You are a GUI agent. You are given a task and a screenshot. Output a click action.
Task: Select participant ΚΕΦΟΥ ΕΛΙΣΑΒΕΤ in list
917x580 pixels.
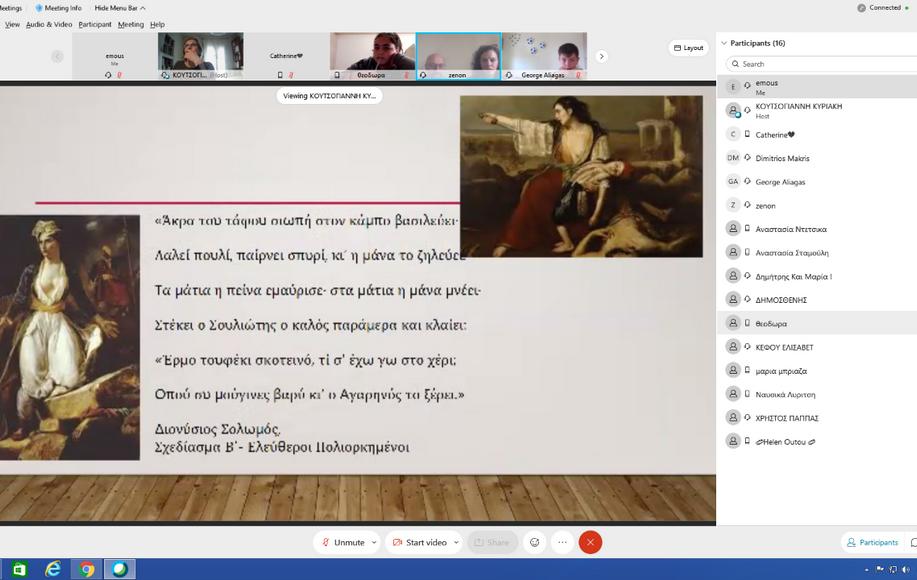tap(817, 347)
